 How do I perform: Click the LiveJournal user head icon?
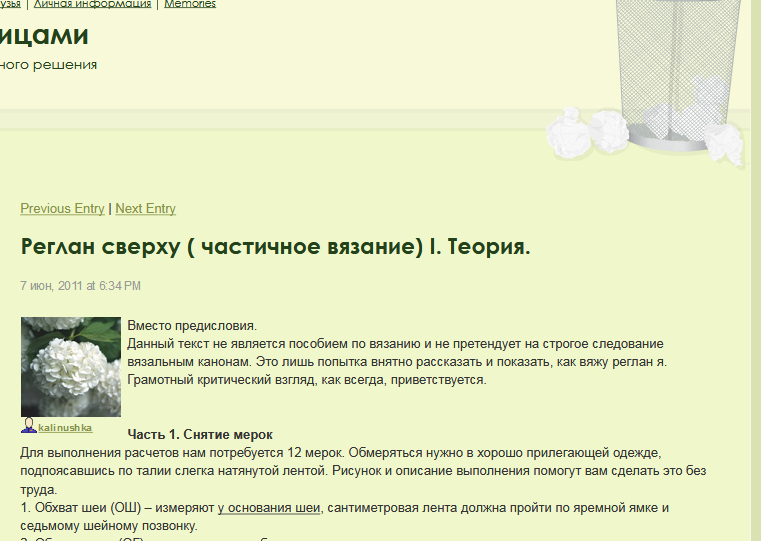(28, 426)
